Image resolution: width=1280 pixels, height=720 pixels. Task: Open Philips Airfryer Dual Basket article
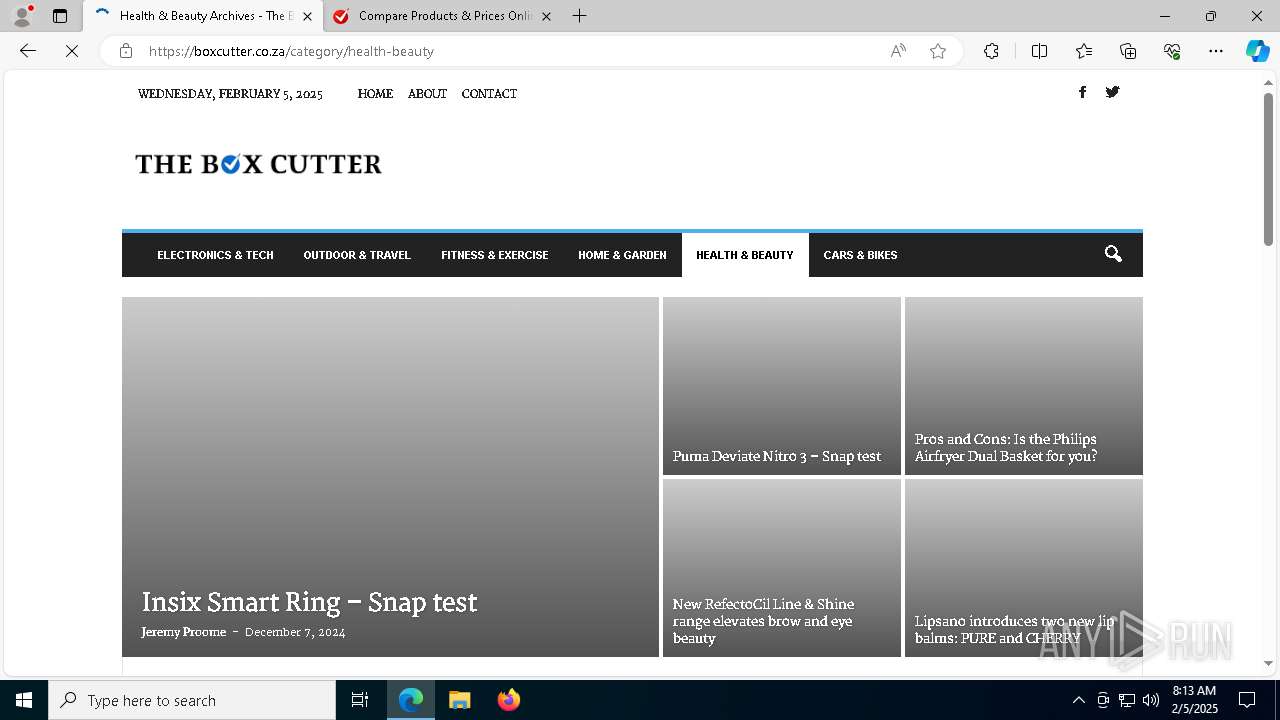(x=1006, y=447)
